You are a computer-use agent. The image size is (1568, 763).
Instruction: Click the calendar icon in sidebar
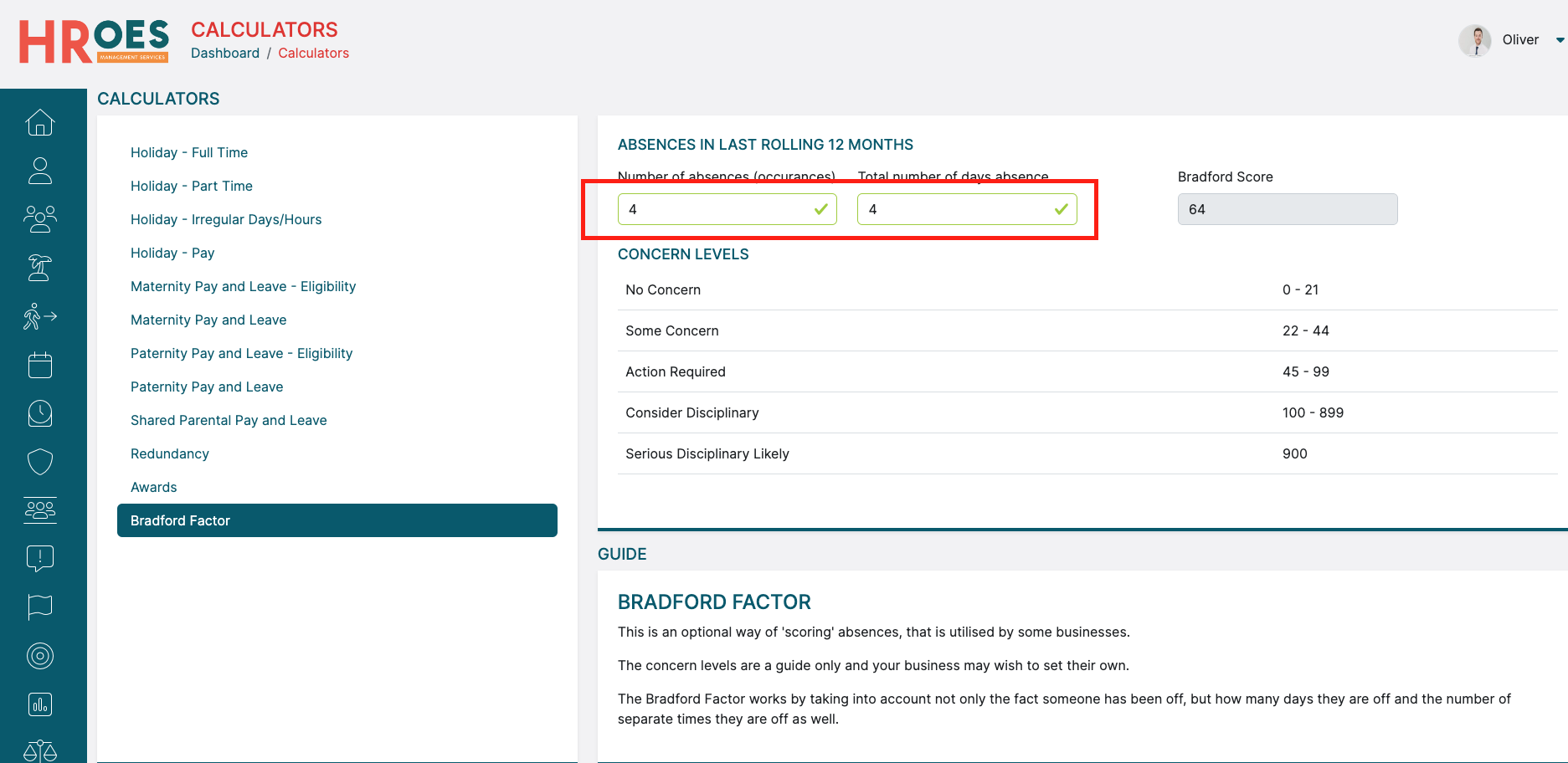click(40, 365)
